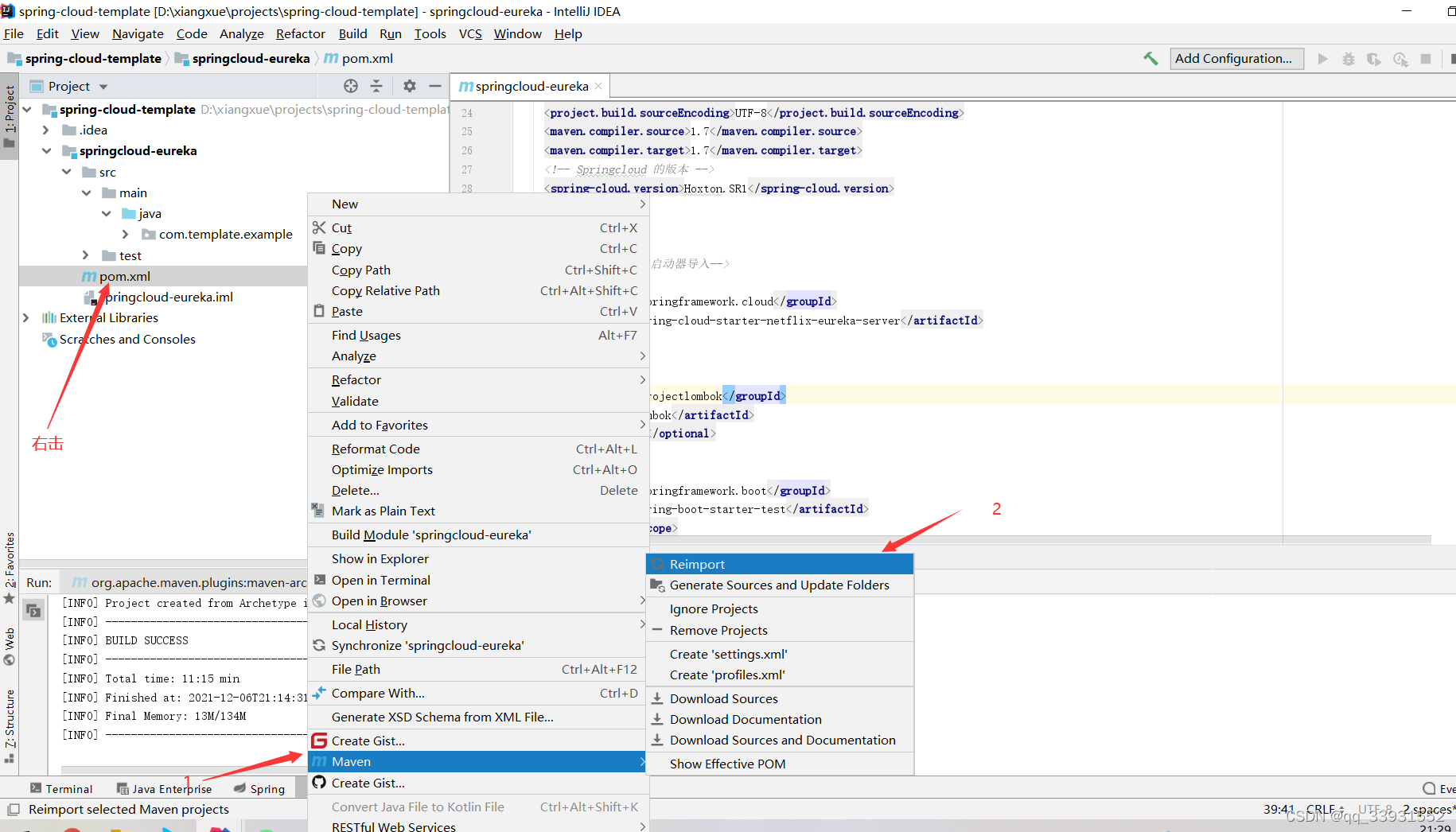Click the line separator CRLF in status bar
1456x832 pixels.
tap(1325, 809)
